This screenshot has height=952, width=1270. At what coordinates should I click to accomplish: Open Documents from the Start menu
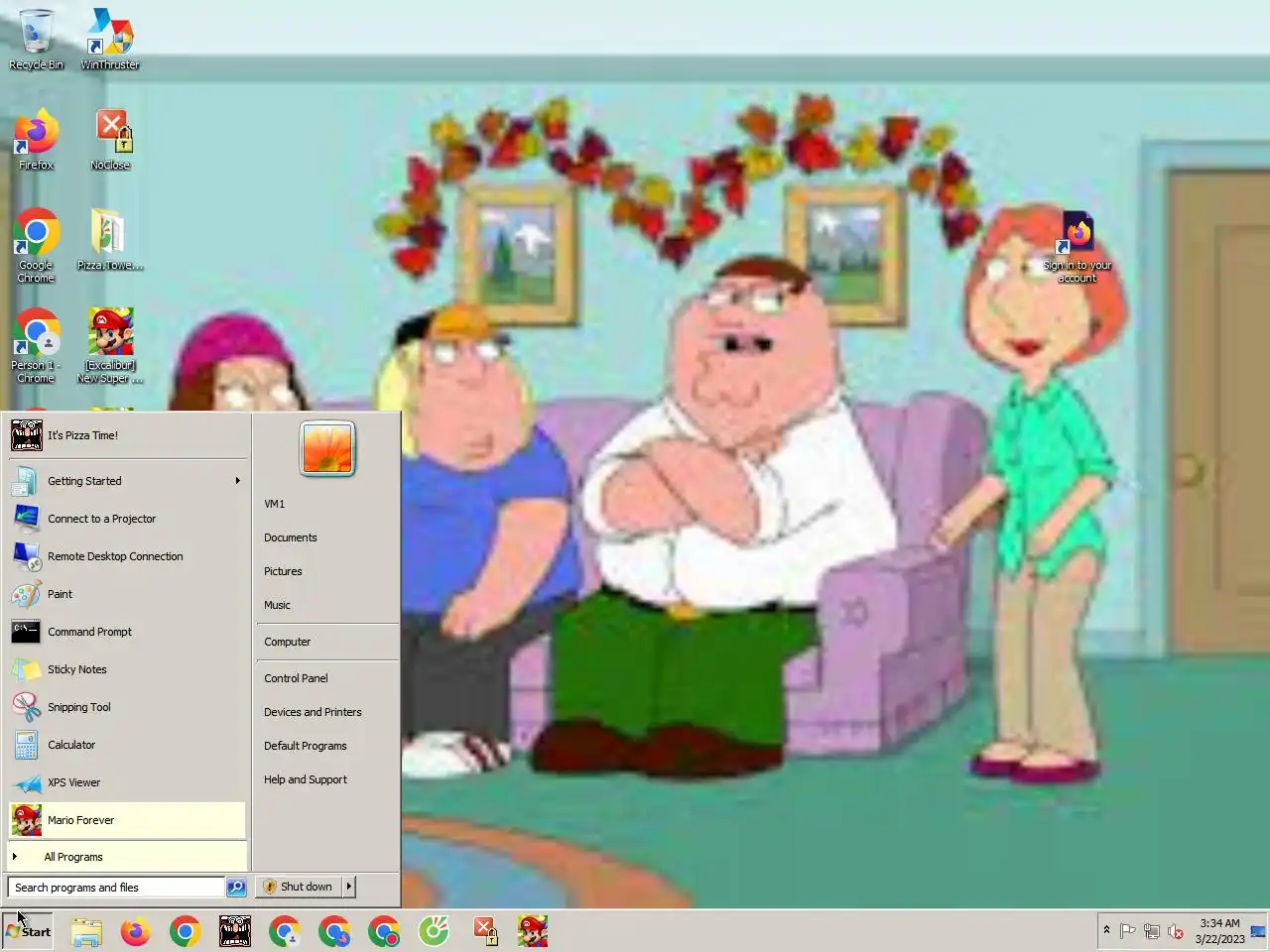327,537
